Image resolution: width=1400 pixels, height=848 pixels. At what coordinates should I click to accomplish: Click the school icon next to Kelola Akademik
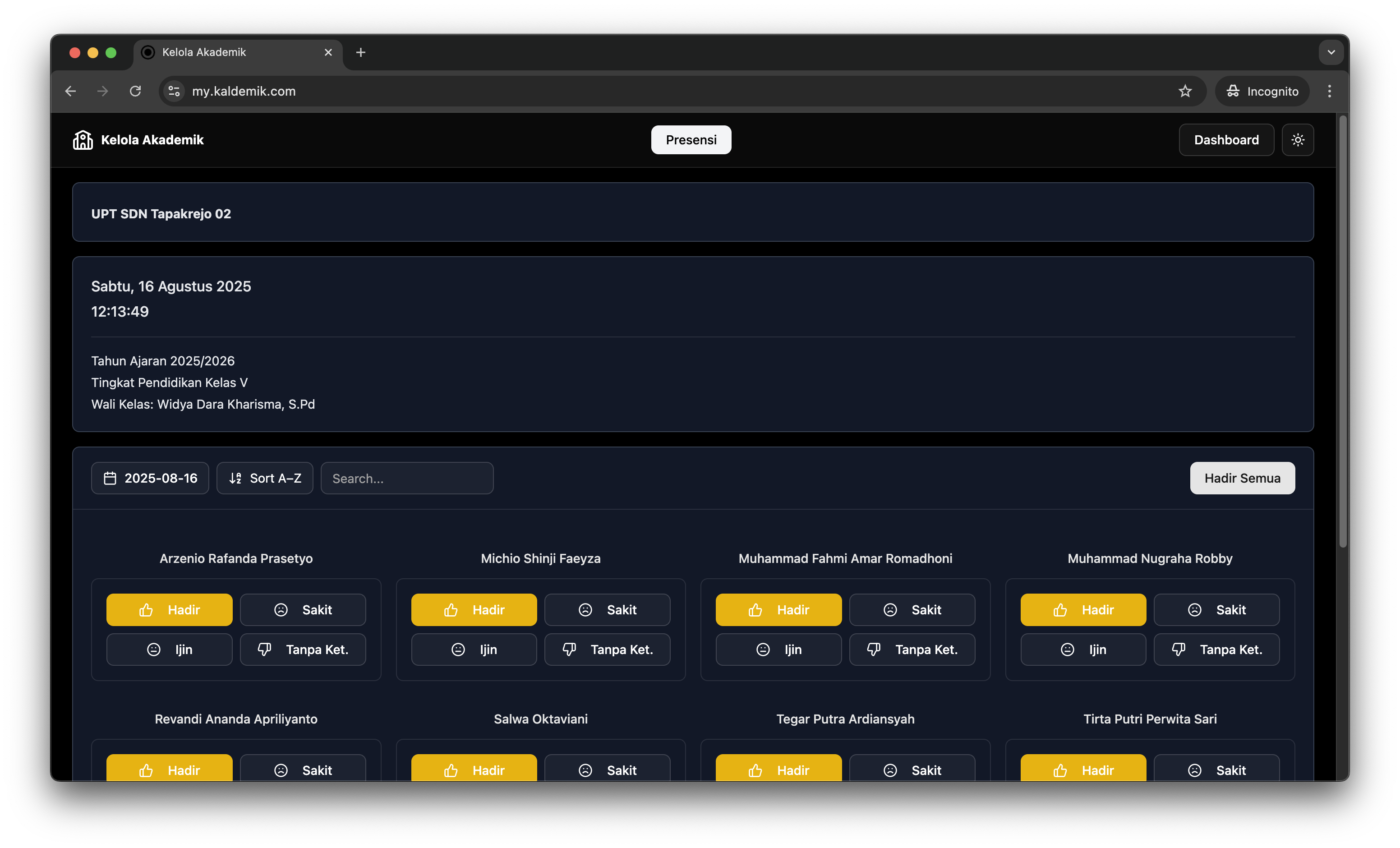(83, 140)
